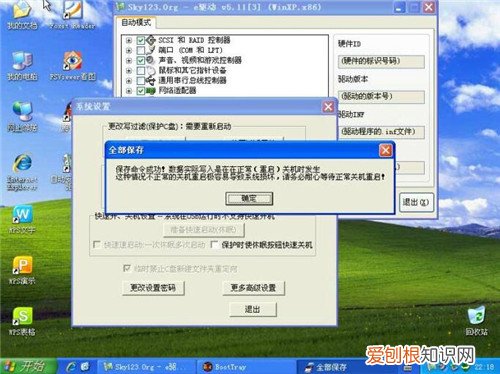Click the 更改设置密码 button
This screenshot has width=500, height=374.
coord(153,288)
